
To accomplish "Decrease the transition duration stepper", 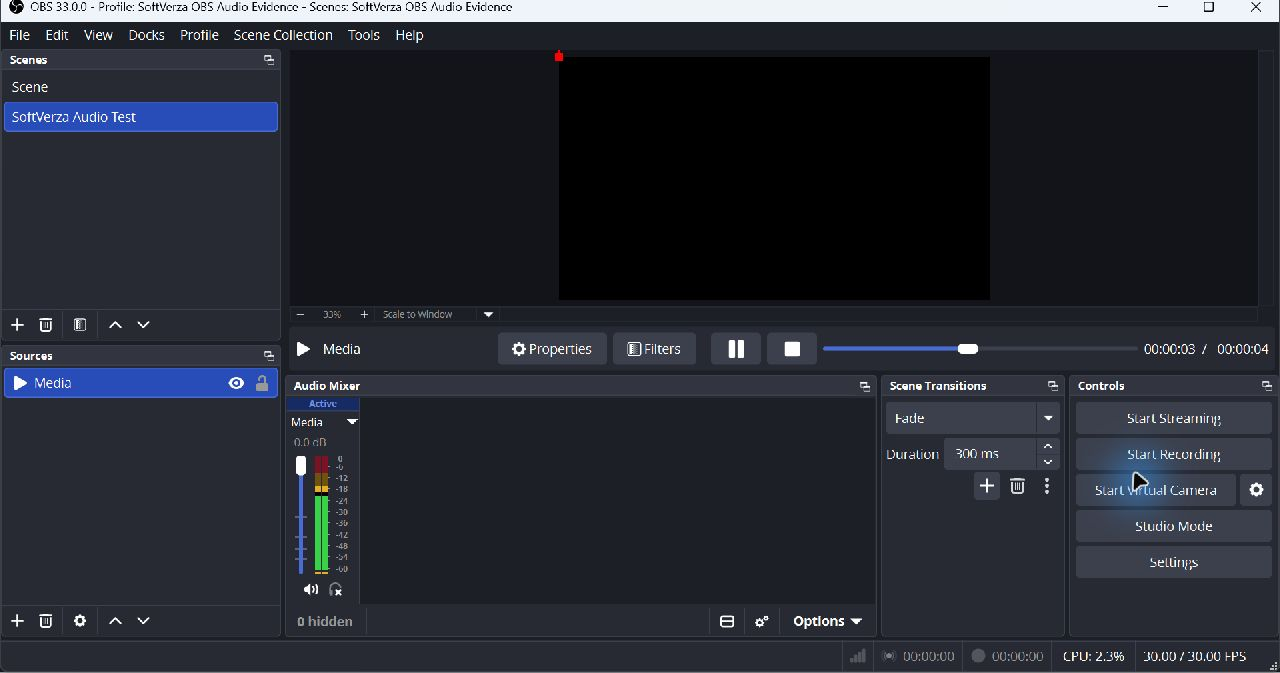I will pos(1048,462).
